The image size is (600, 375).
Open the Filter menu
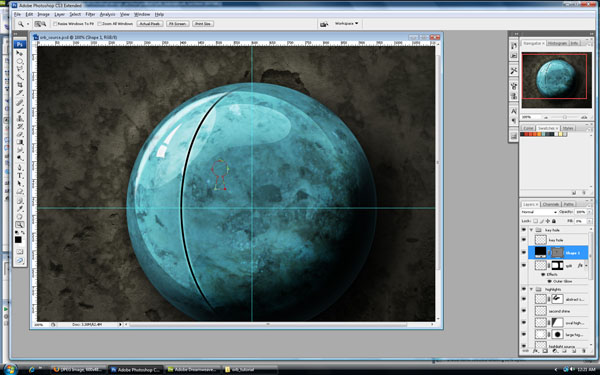point(90,14)
